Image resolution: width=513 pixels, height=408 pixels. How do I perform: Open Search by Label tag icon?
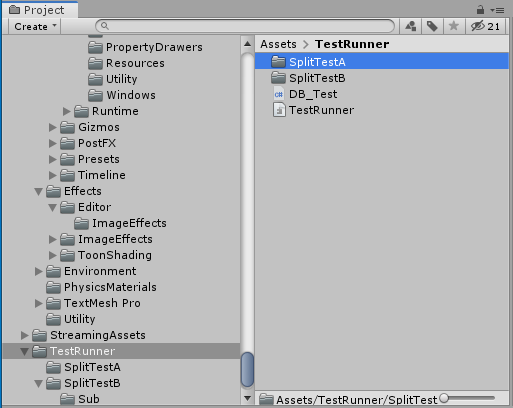432,26
